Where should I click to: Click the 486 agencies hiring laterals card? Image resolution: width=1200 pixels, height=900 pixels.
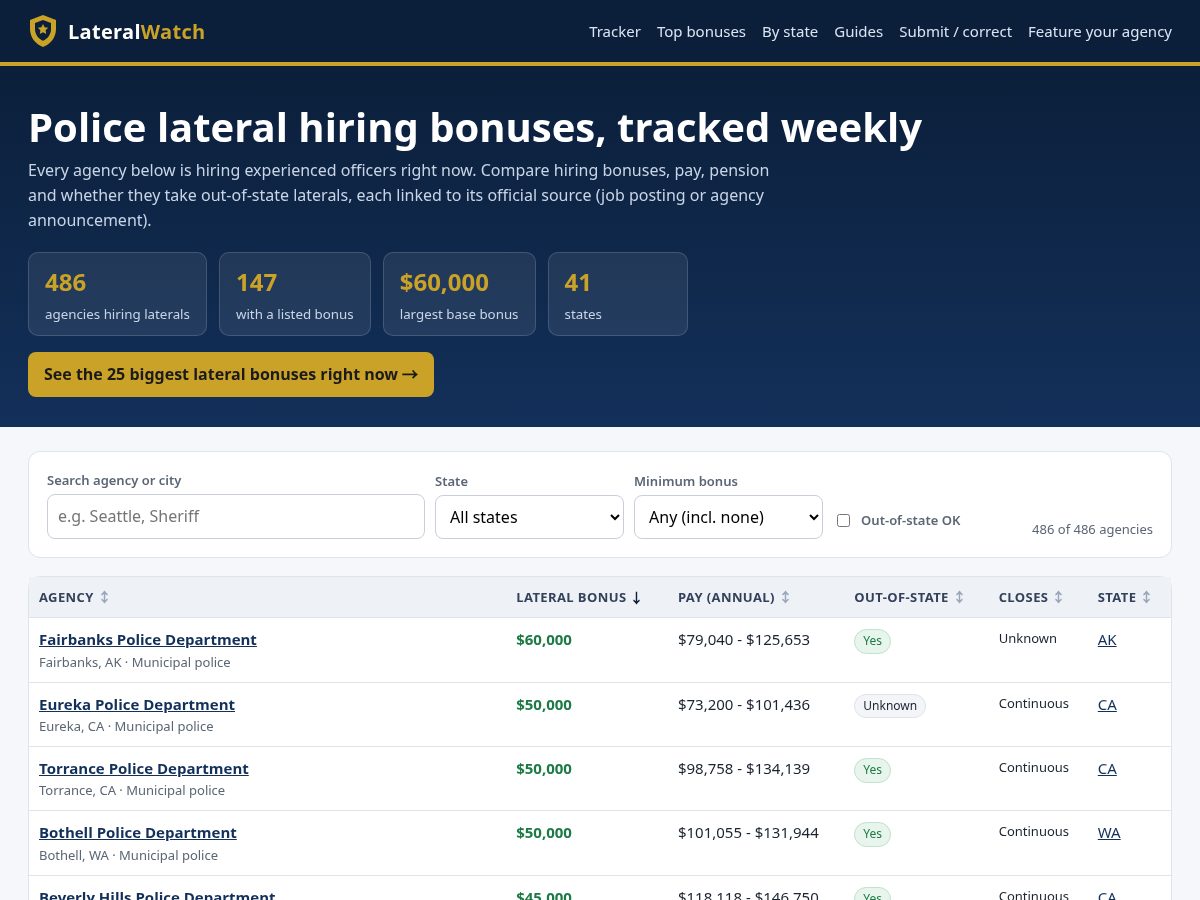(x=117, y=294)
